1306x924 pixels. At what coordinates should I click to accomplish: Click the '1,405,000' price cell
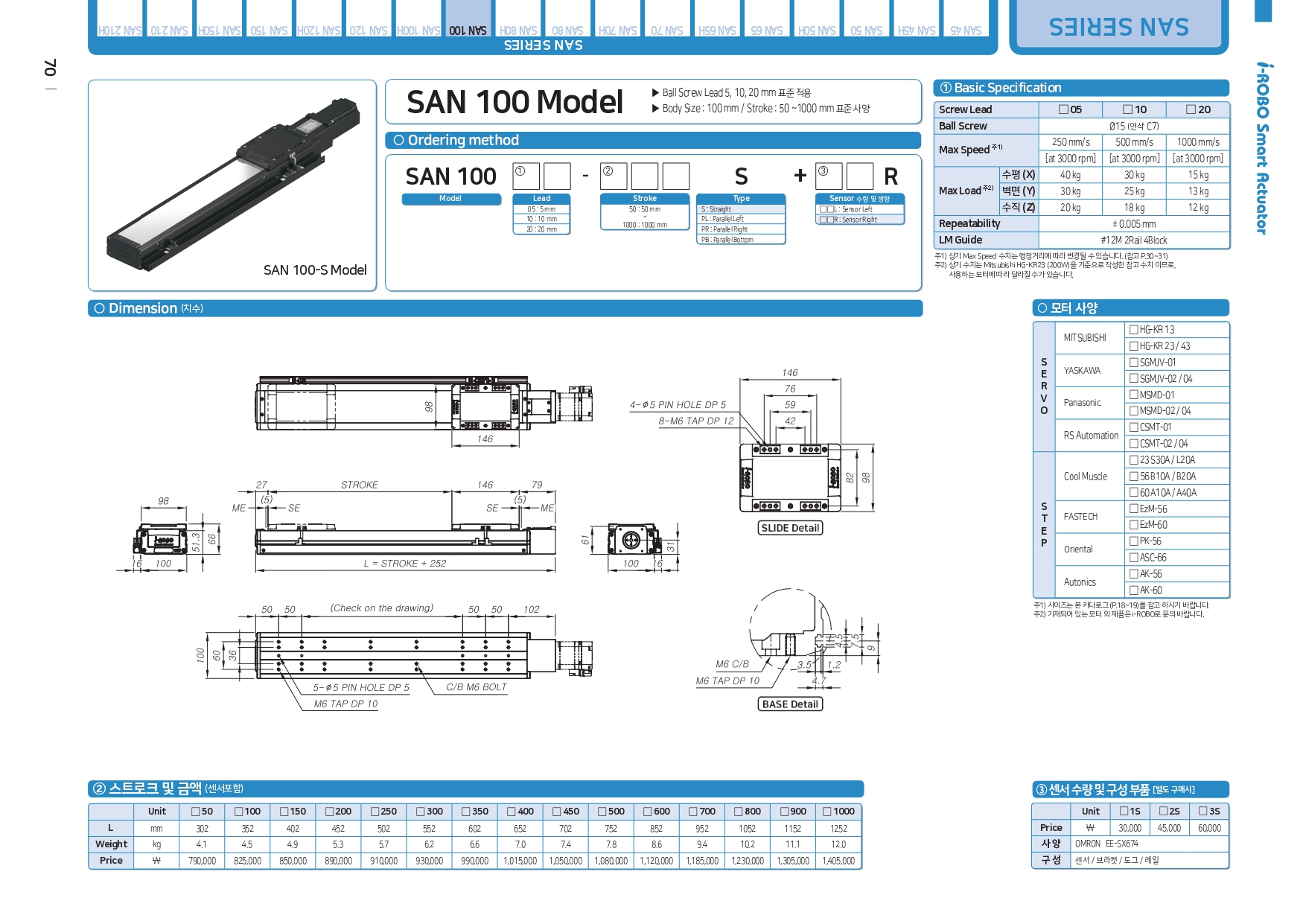tap(838, 861)
